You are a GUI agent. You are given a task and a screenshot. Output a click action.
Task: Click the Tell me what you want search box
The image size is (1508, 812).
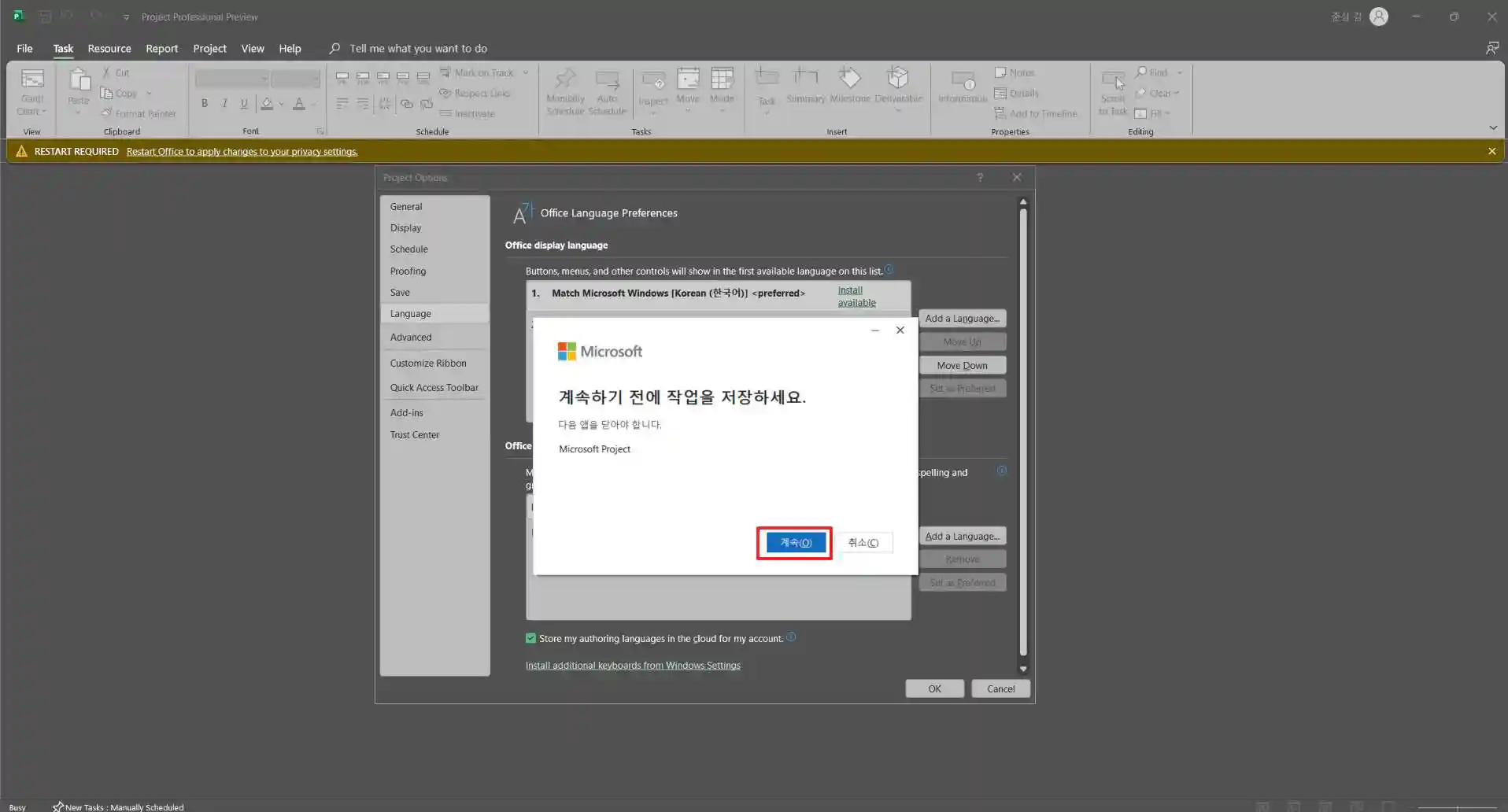(x=418, y=48)
